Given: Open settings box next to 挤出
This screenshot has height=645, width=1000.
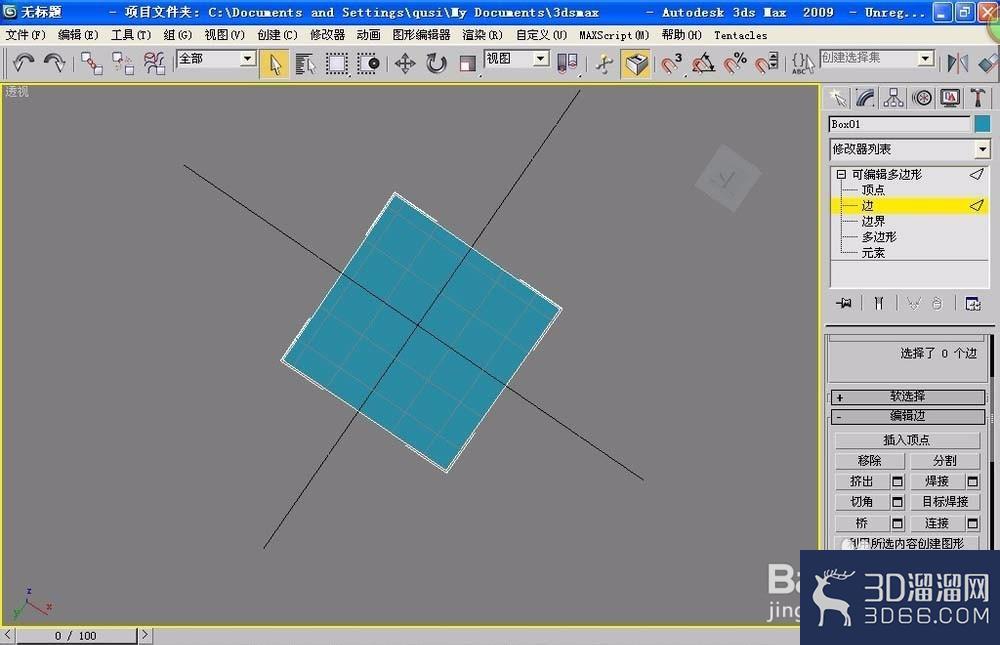Looking at the screenshot, I should (x=897, y=481).
